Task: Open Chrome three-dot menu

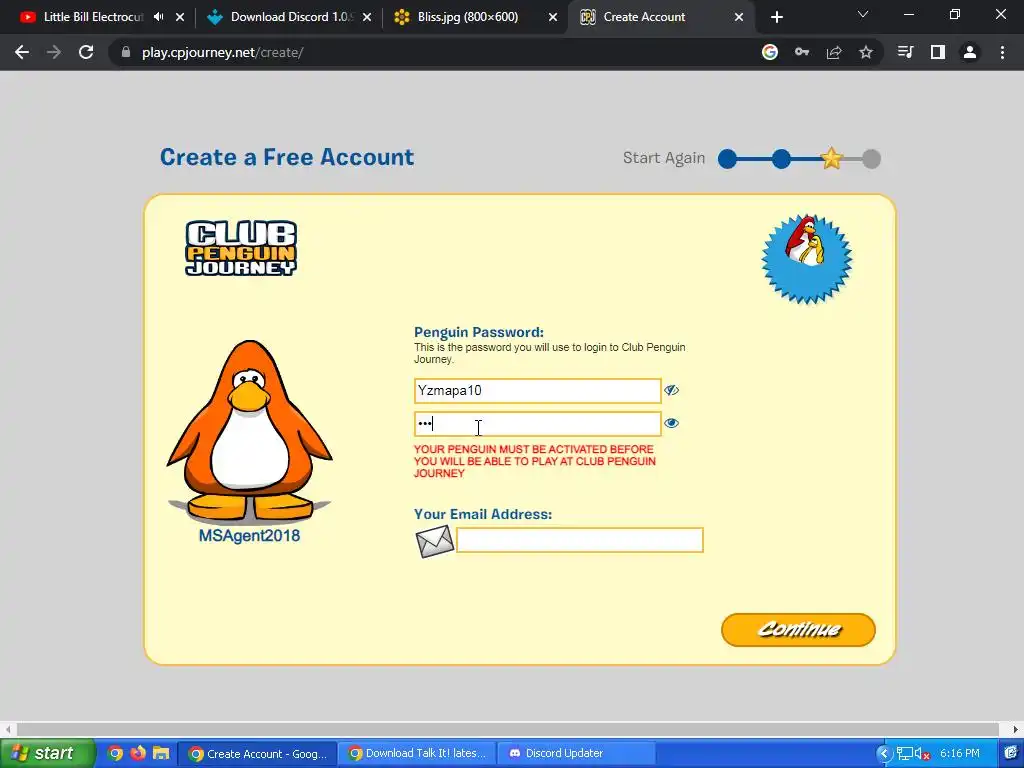Action: click(x=1002, y=52)
